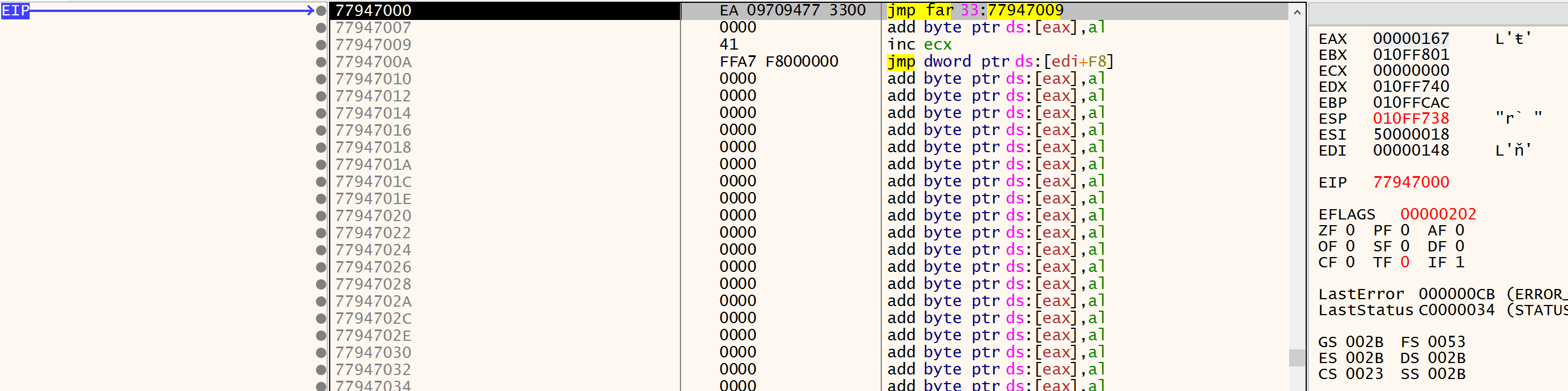The width and height of the screenshot is (1568, 391).
Task: Select CS segment value 0023
Action: click(1364, 374)
